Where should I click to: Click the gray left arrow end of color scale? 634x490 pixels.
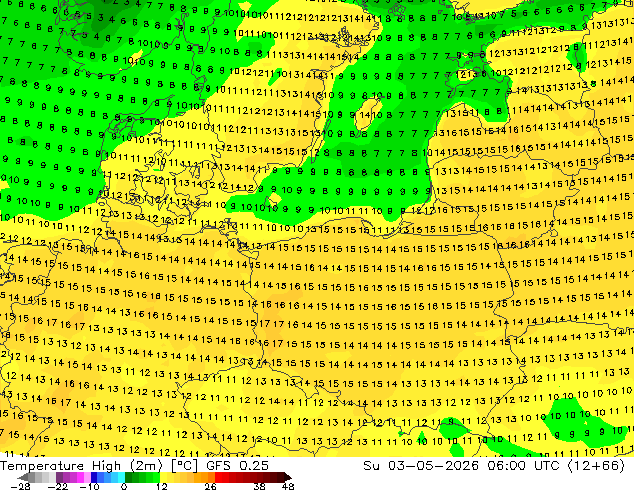[x=22, y=477]
